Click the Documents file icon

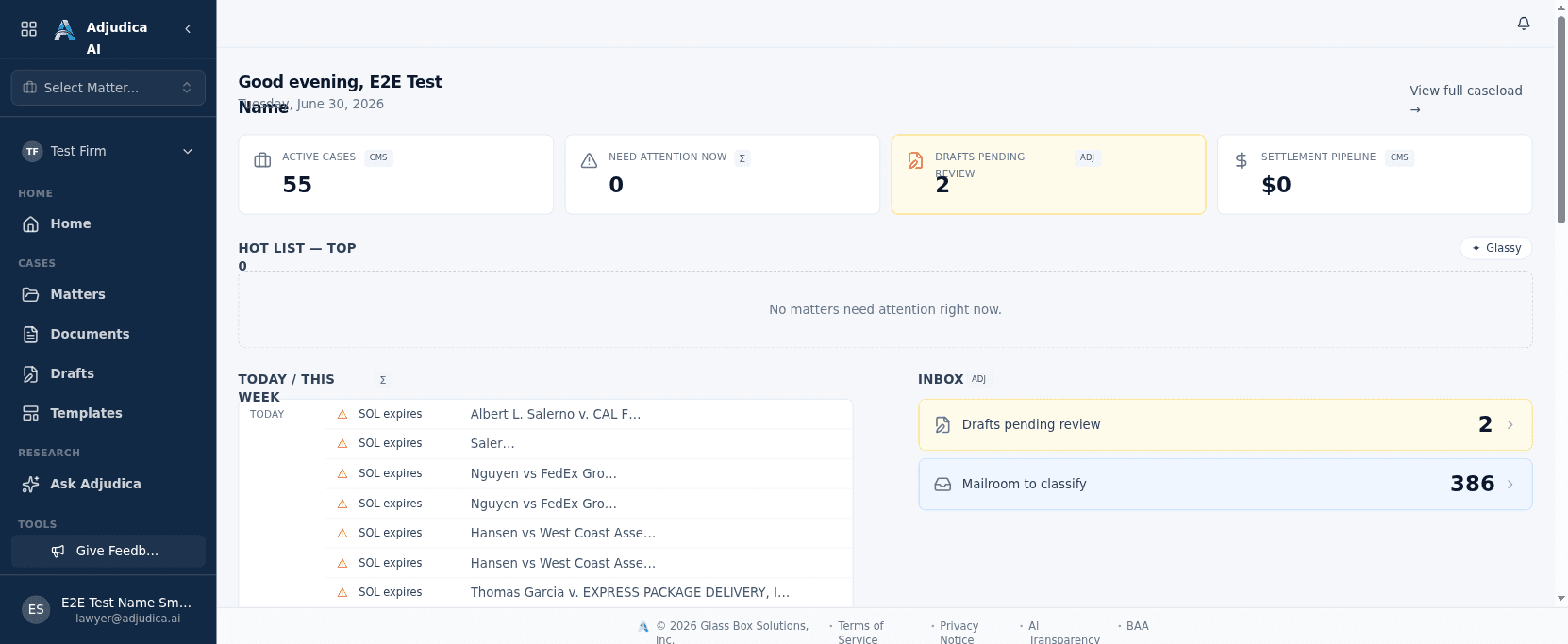pos(31,335)
